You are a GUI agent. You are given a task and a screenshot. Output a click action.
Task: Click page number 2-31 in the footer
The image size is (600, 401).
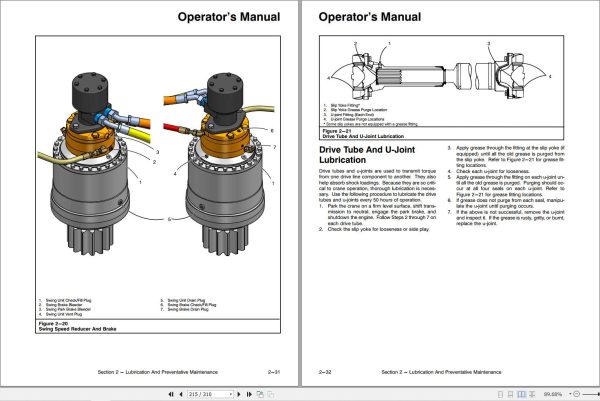coord(274,372)
